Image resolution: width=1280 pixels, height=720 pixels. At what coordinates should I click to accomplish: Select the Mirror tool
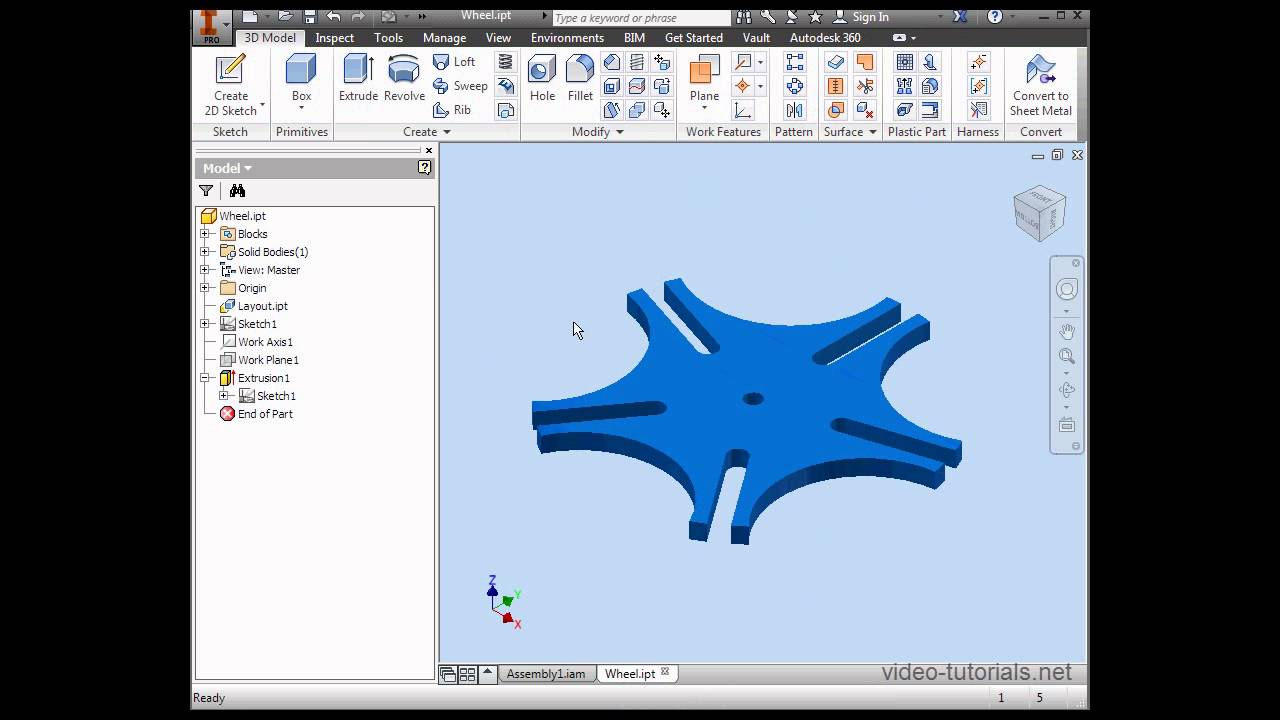pos(794,110)
